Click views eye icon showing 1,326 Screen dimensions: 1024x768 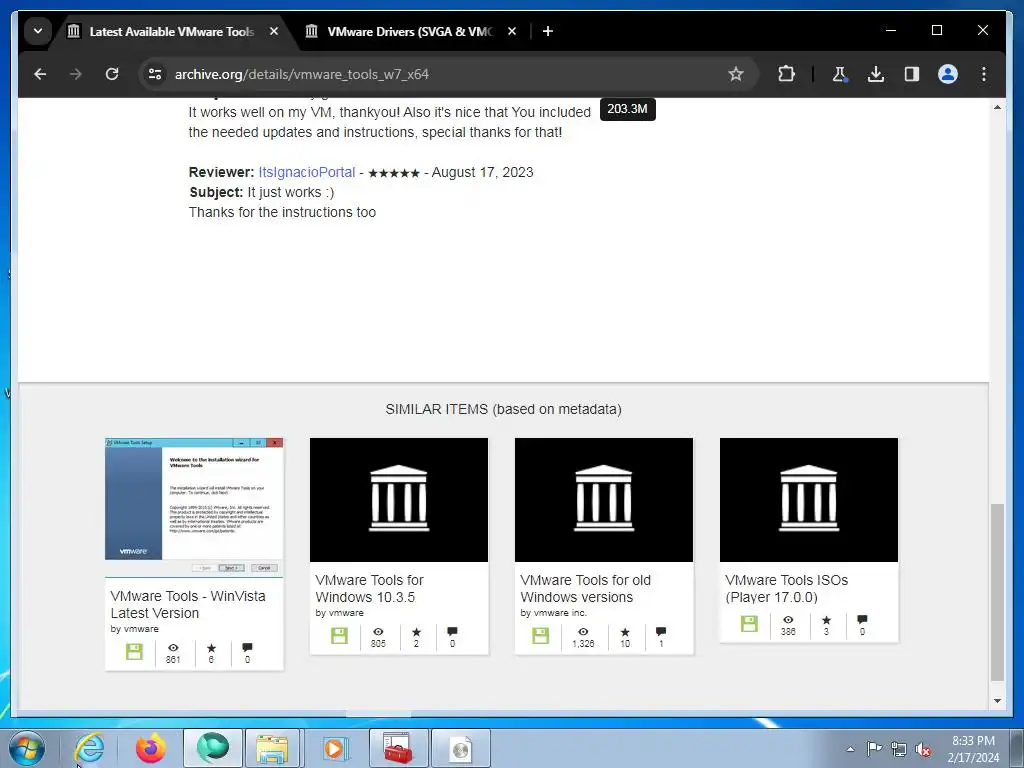click(x=583, y=632)
